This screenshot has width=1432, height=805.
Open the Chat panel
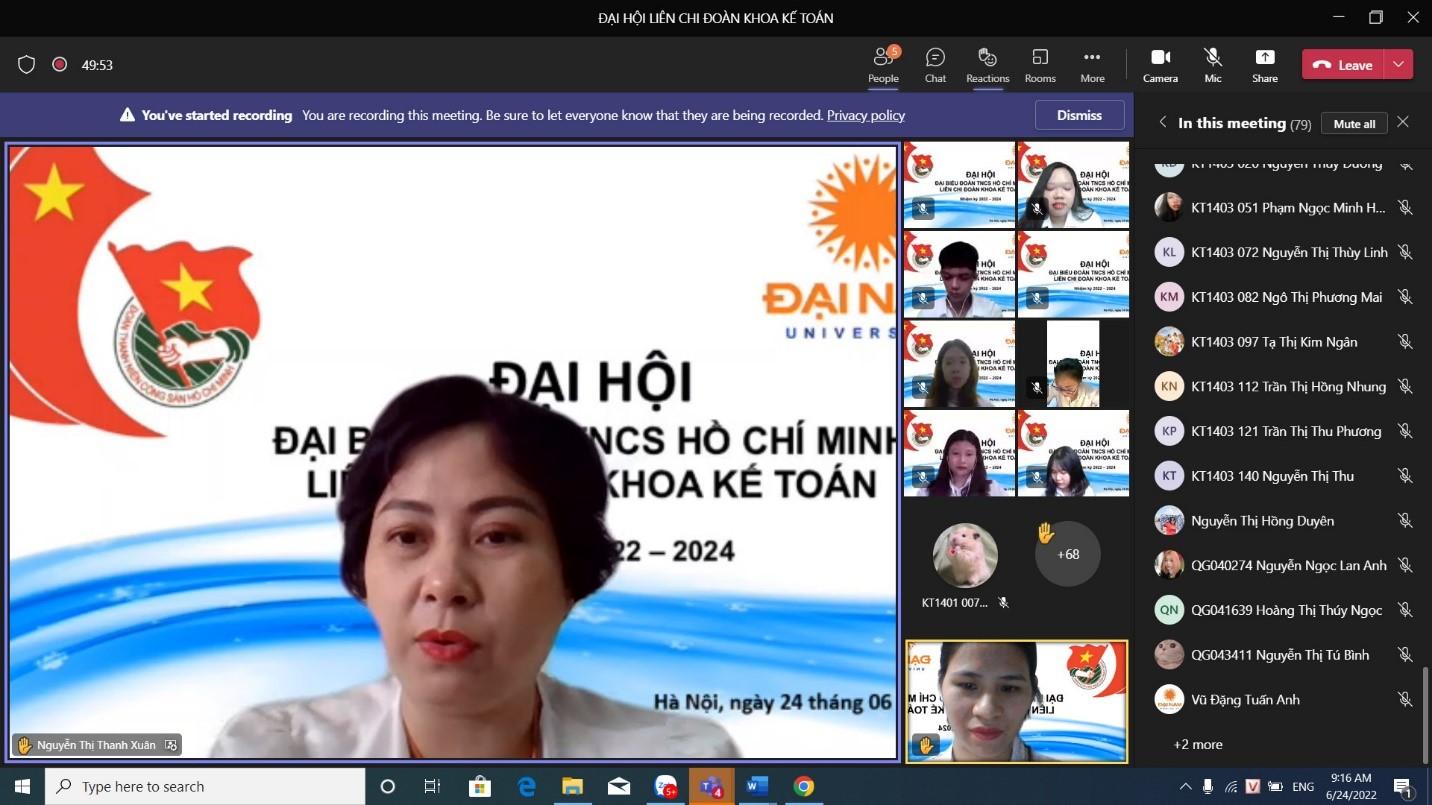(935, 65)
